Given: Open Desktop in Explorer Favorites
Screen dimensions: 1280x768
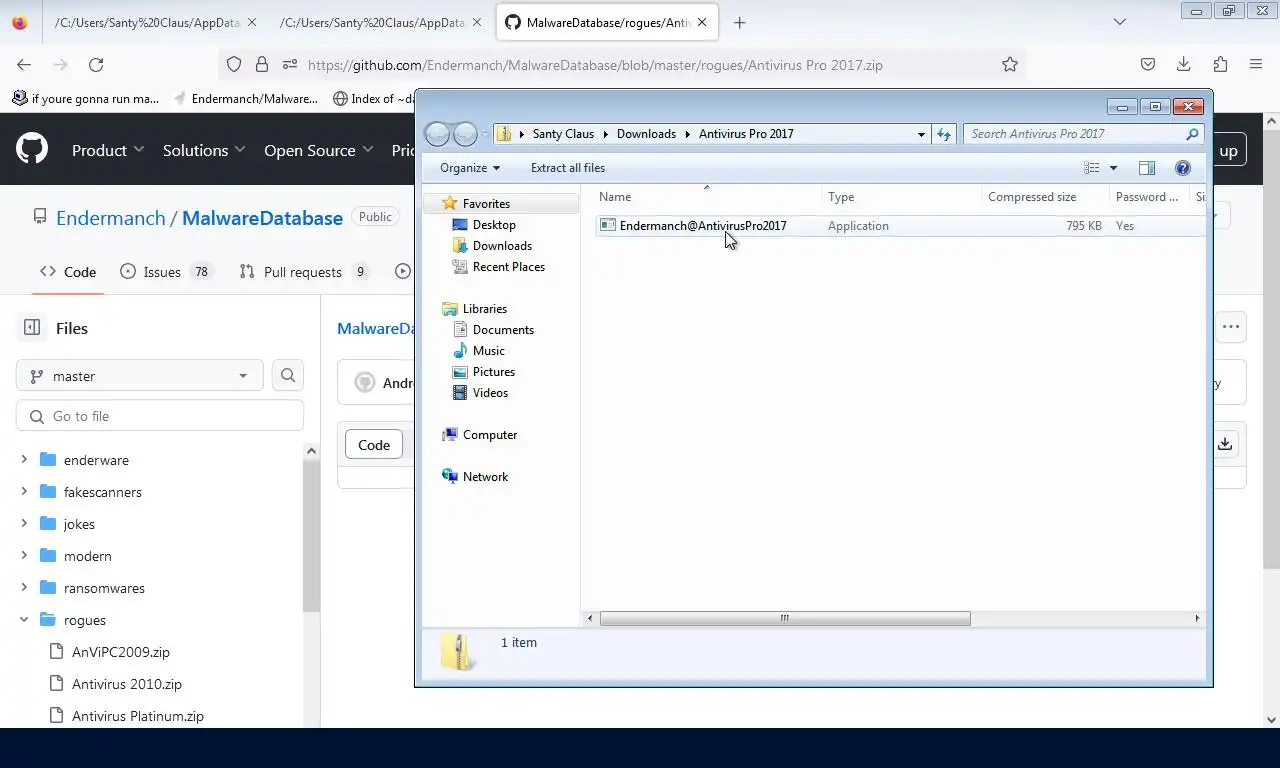Looking at the screenshot, I should [x=494, y=225].
